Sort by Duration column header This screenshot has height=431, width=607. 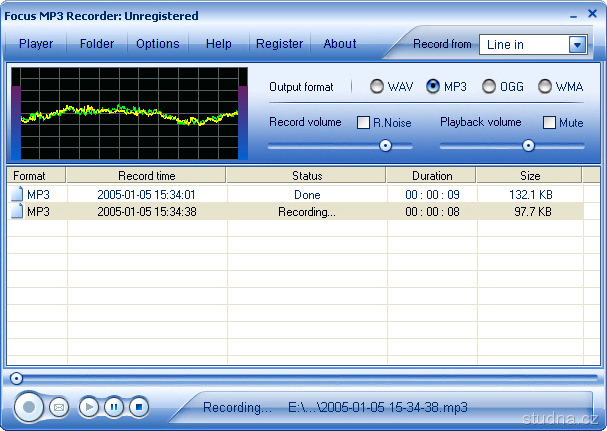[432, 175]
